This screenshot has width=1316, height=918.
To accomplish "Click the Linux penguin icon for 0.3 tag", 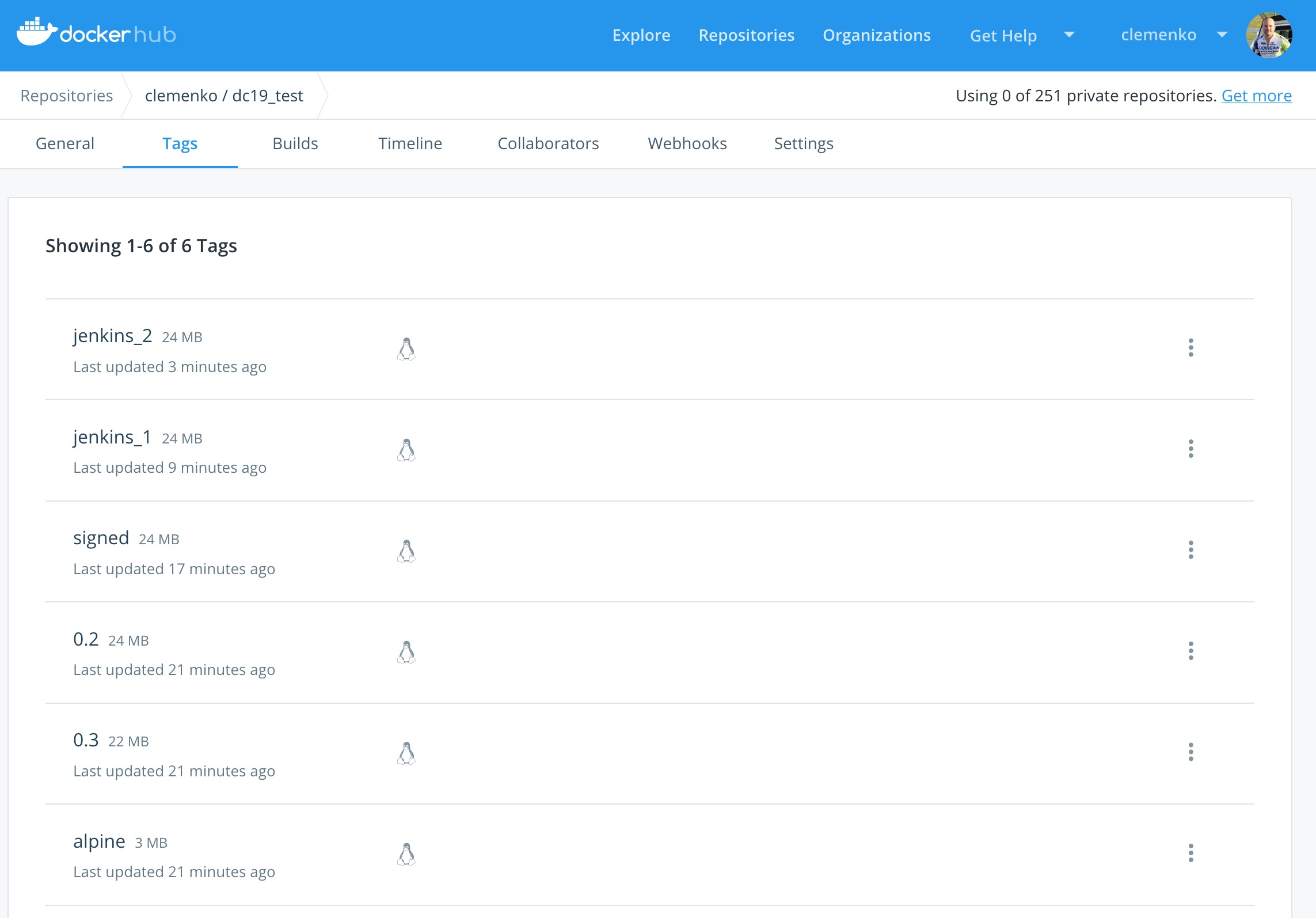I will (x=407, y=752).
